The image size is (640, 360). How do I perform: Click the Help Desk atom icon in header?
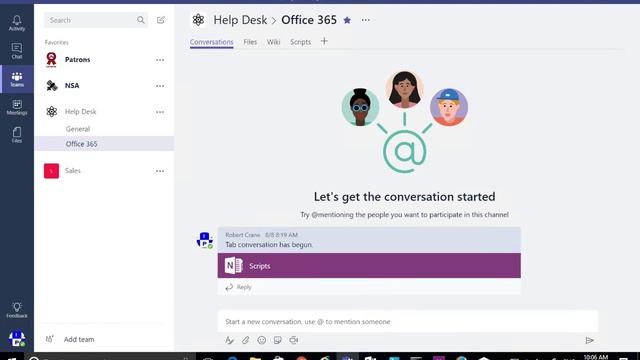pos(198,20)
